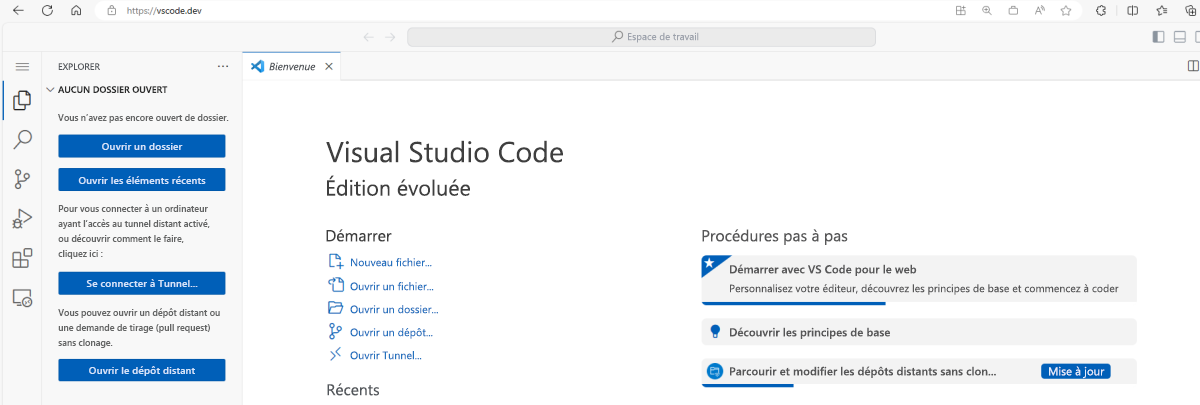The width and height of the screenshot is (1200, 405).
Task: Click the branch icon beside Ouvrir un dépôt
Action: point(335,332)
